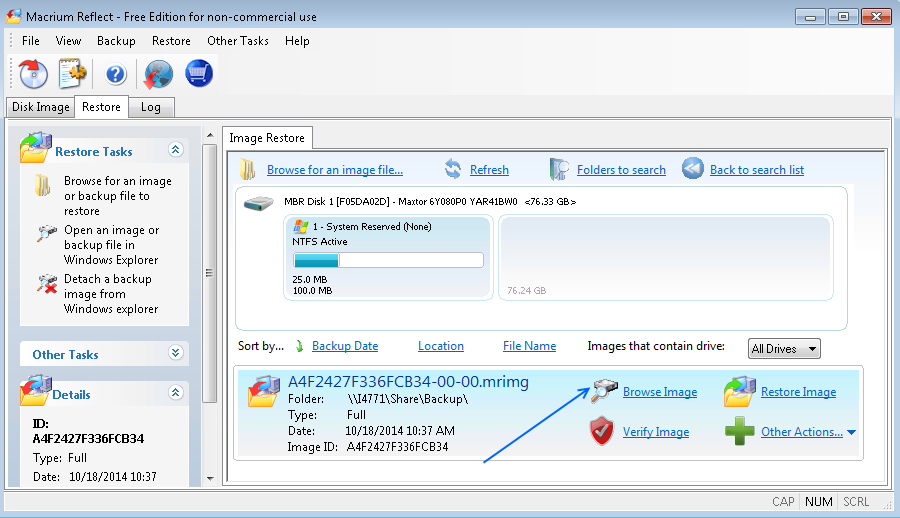Image resolution: width=900 pixels, height=518 pixels.
Task: Click the blue Back arrow icon
Action: point(693,169)
